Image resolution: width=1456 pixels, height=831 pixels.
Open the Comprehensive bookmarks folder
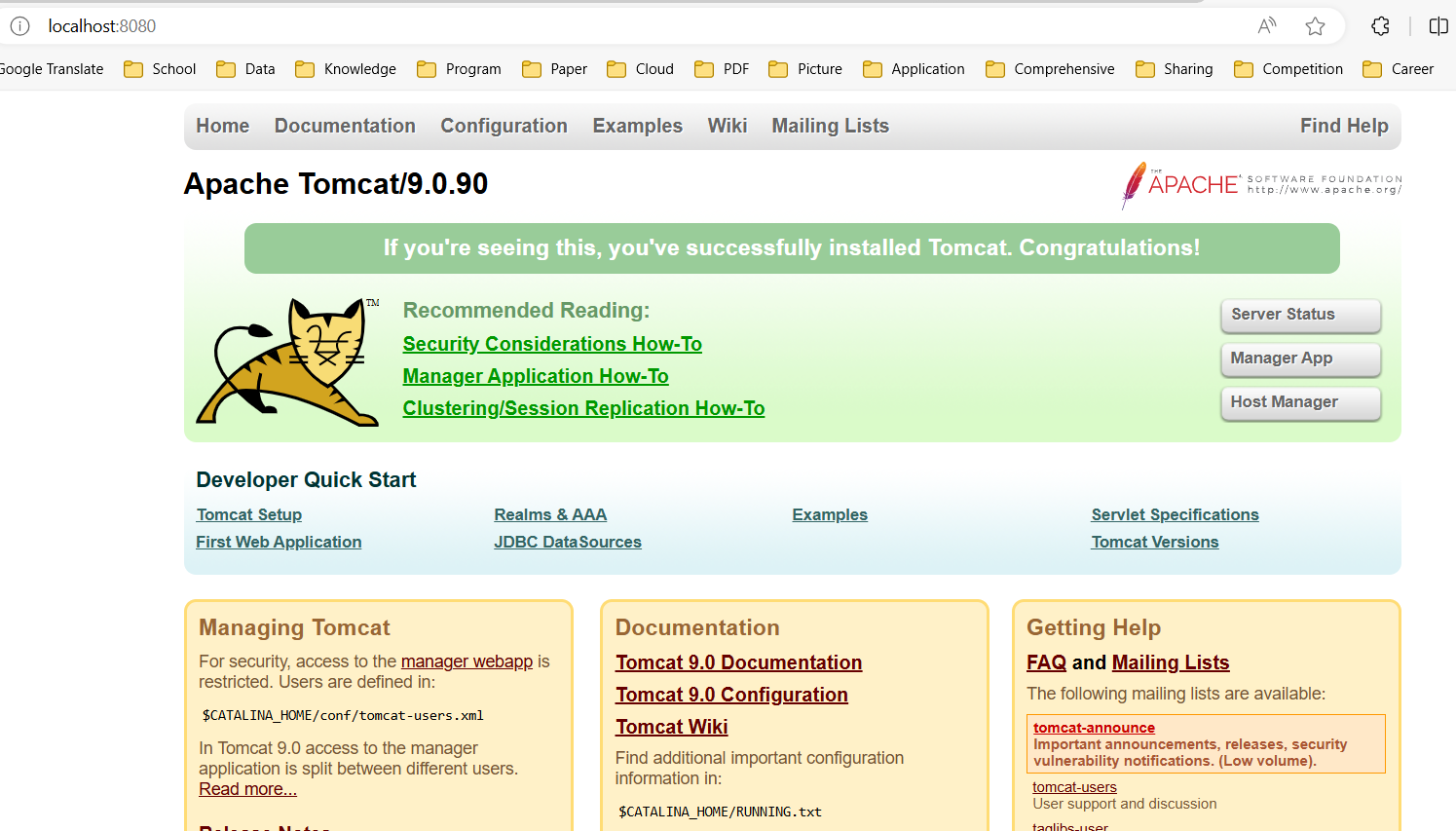point(1050,69)
